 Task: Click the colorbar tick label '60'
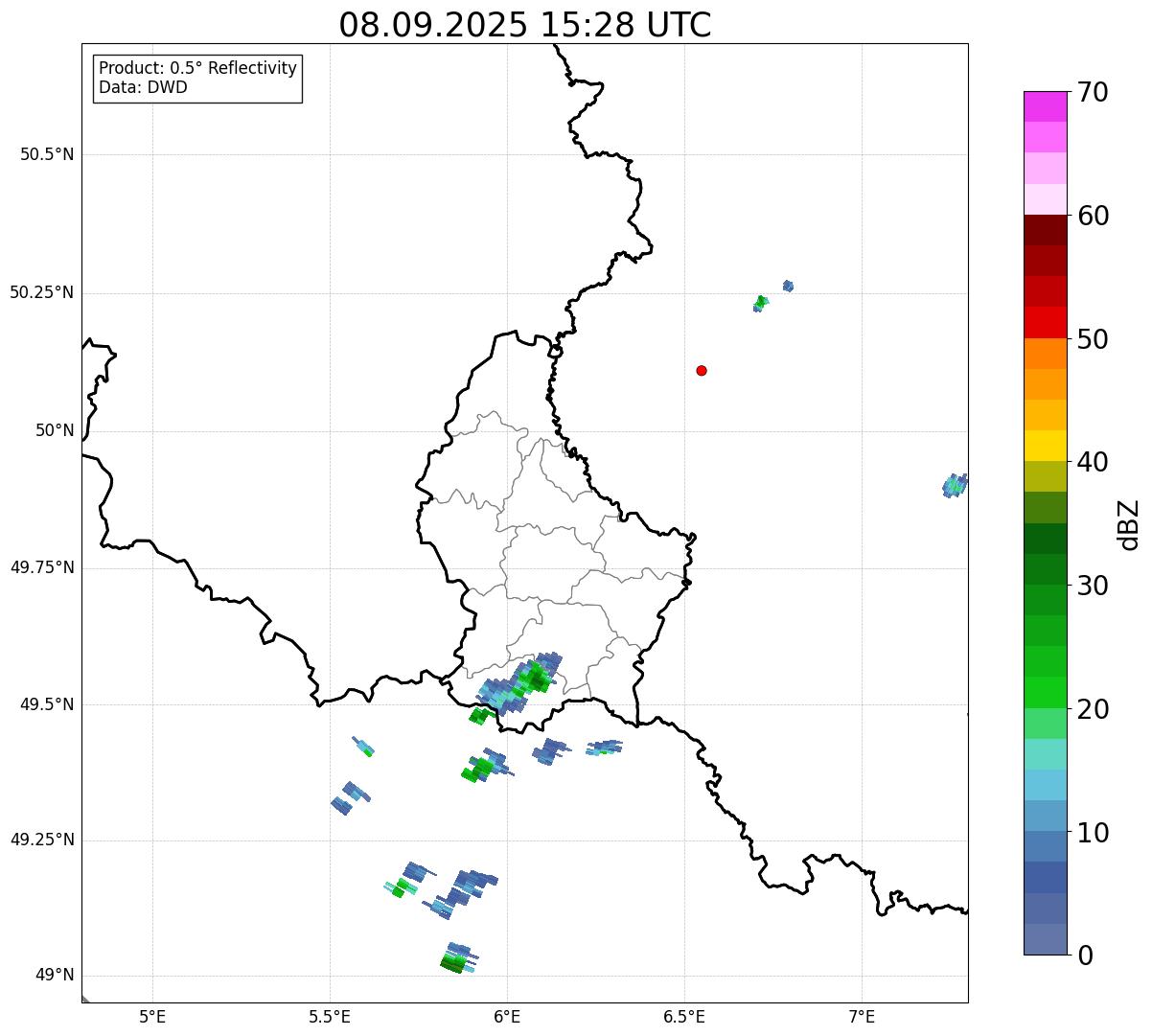(1093, 216)
